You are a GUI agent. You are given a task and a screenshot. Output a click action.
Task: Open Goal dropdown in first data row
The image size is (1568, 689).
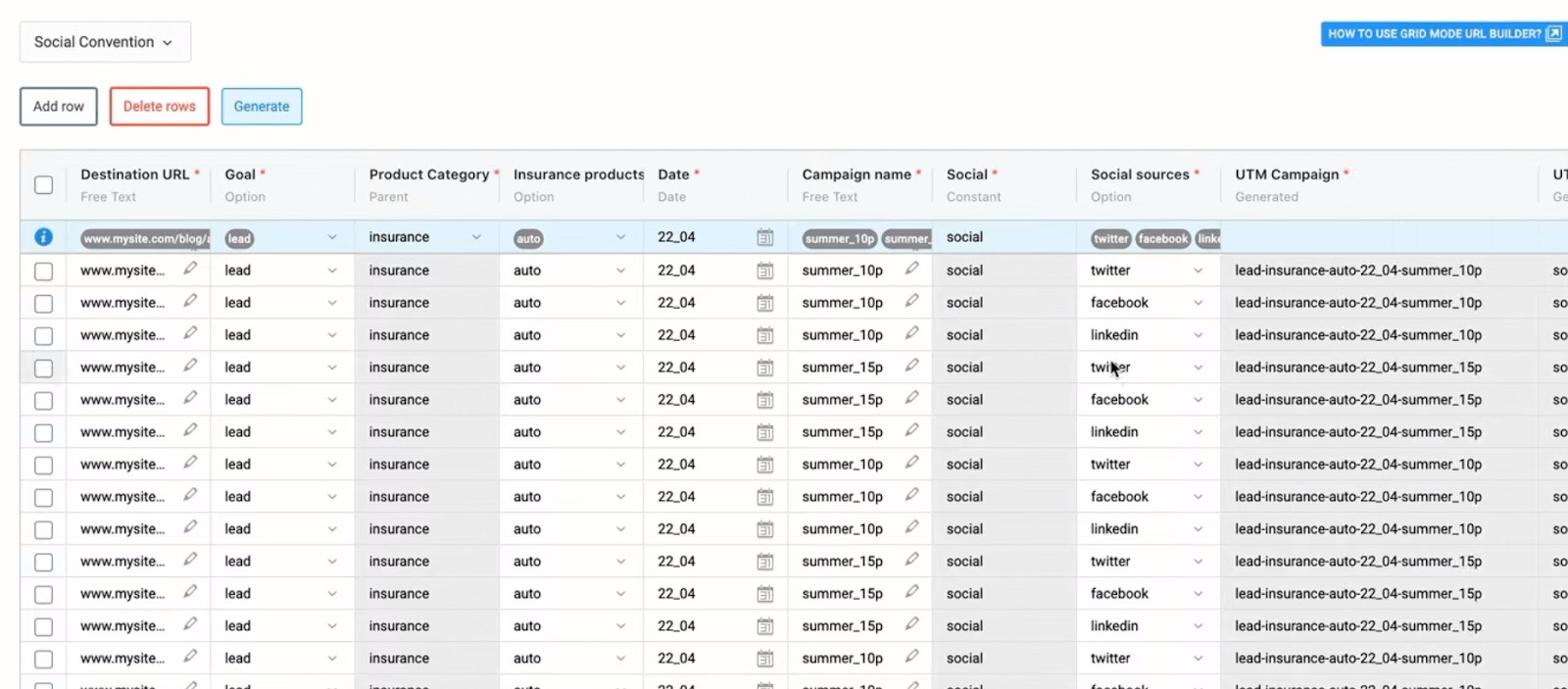pyautogui.click(x=332, y=271)
